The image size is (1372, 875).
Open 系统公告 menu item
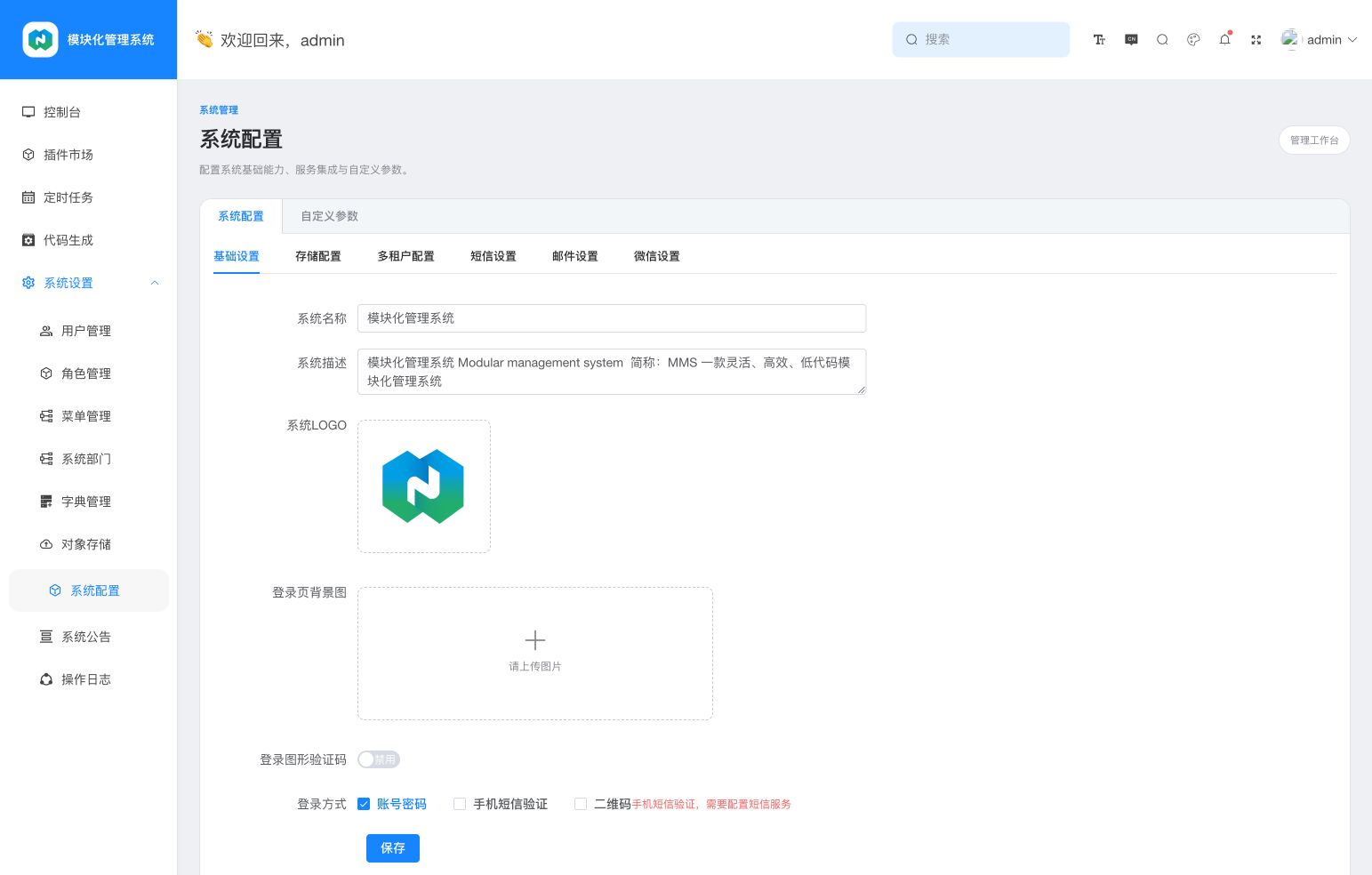pyautogui.click(x=88, y=637)
